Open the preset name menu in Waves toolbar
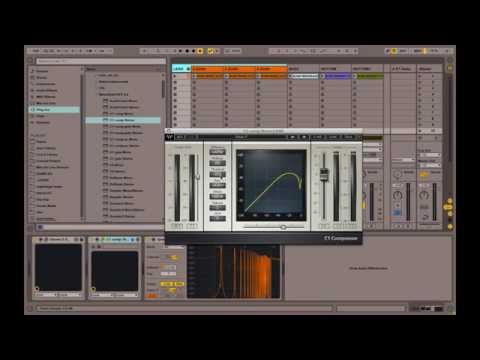The height and width of the screenshot is (360, 480). click(x=241, y=137)
